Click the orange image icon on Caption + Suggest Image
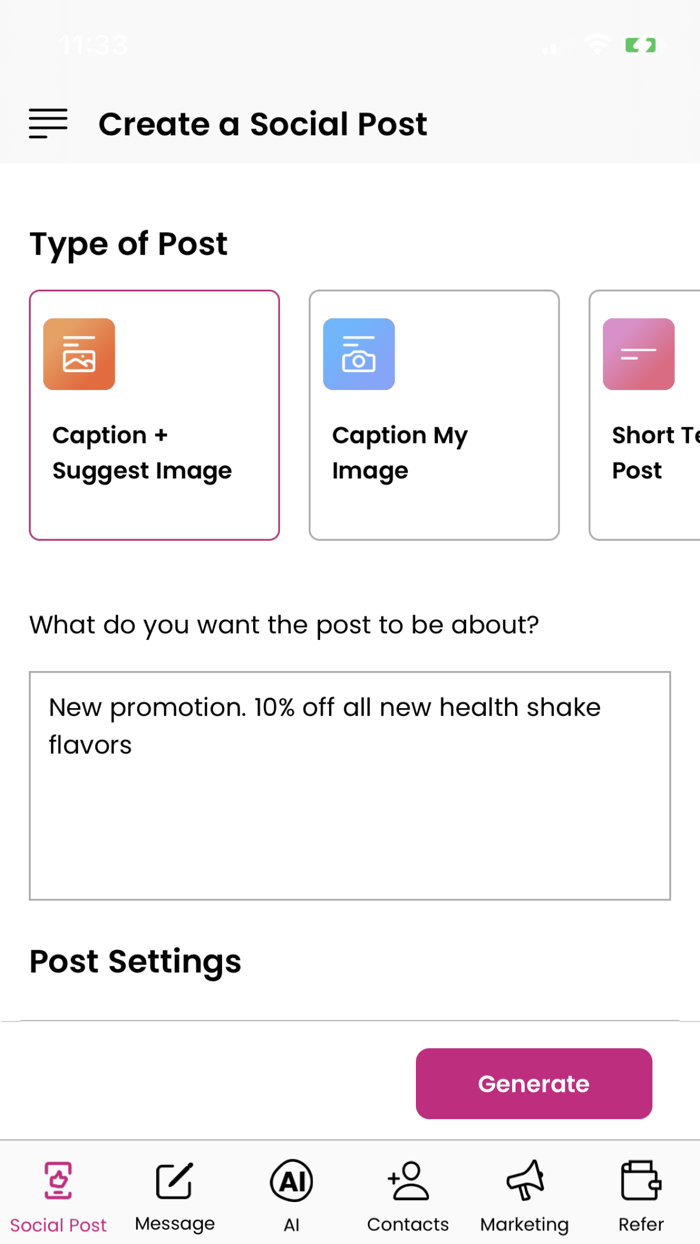 78,353
